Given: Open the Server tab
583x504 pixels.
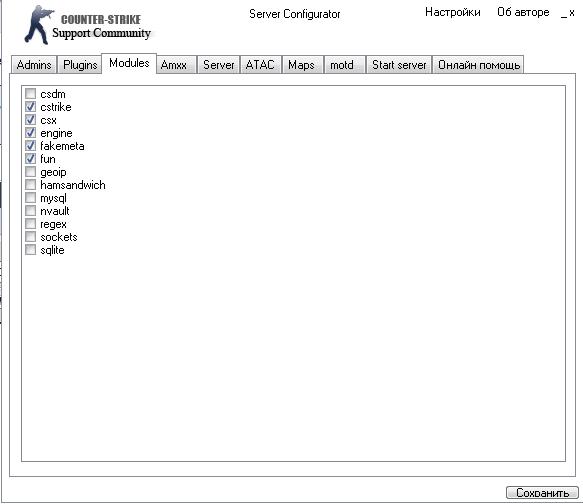Looking at the screenshot, I should point(218,65).
